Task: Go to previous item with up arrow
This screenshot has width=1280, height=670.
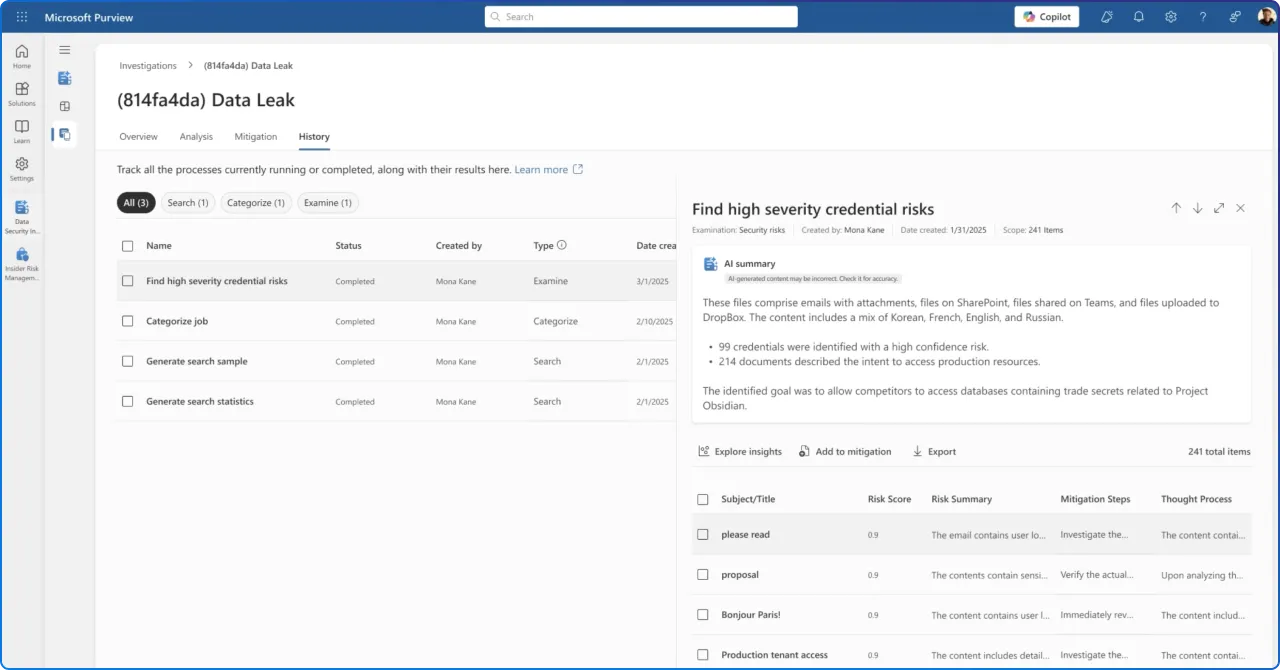Action: [x=1176, y=208]
